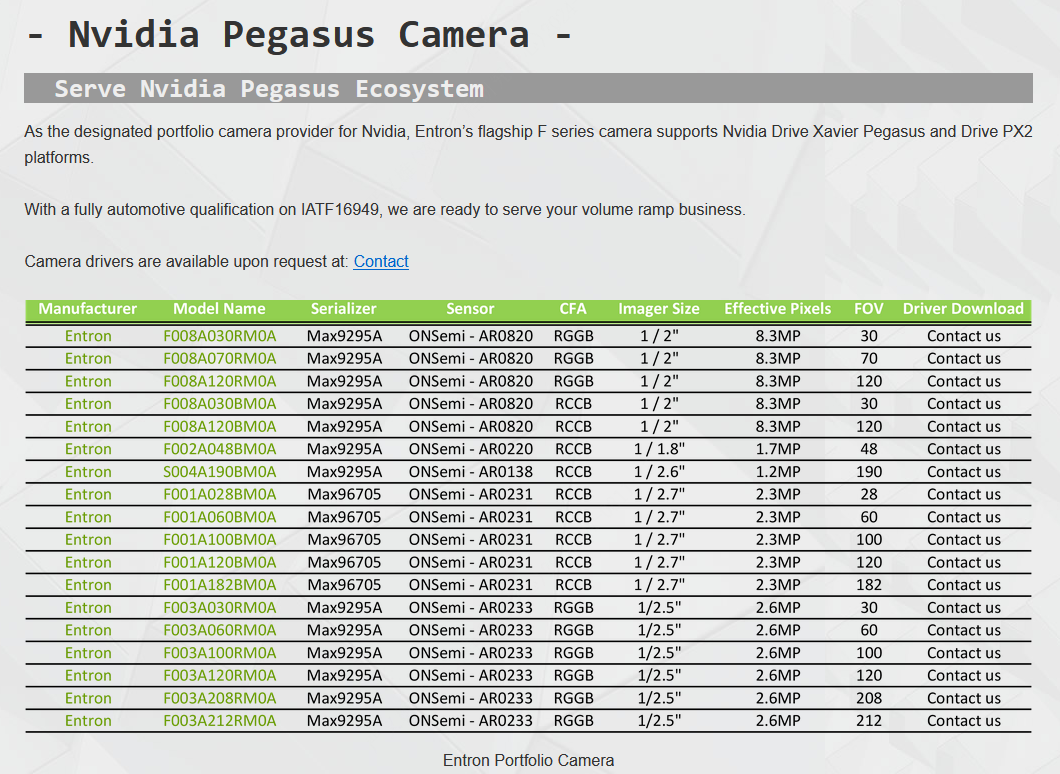
Task: Click the FOV column header
Action: pyautogui.click(x=869, y=309)
